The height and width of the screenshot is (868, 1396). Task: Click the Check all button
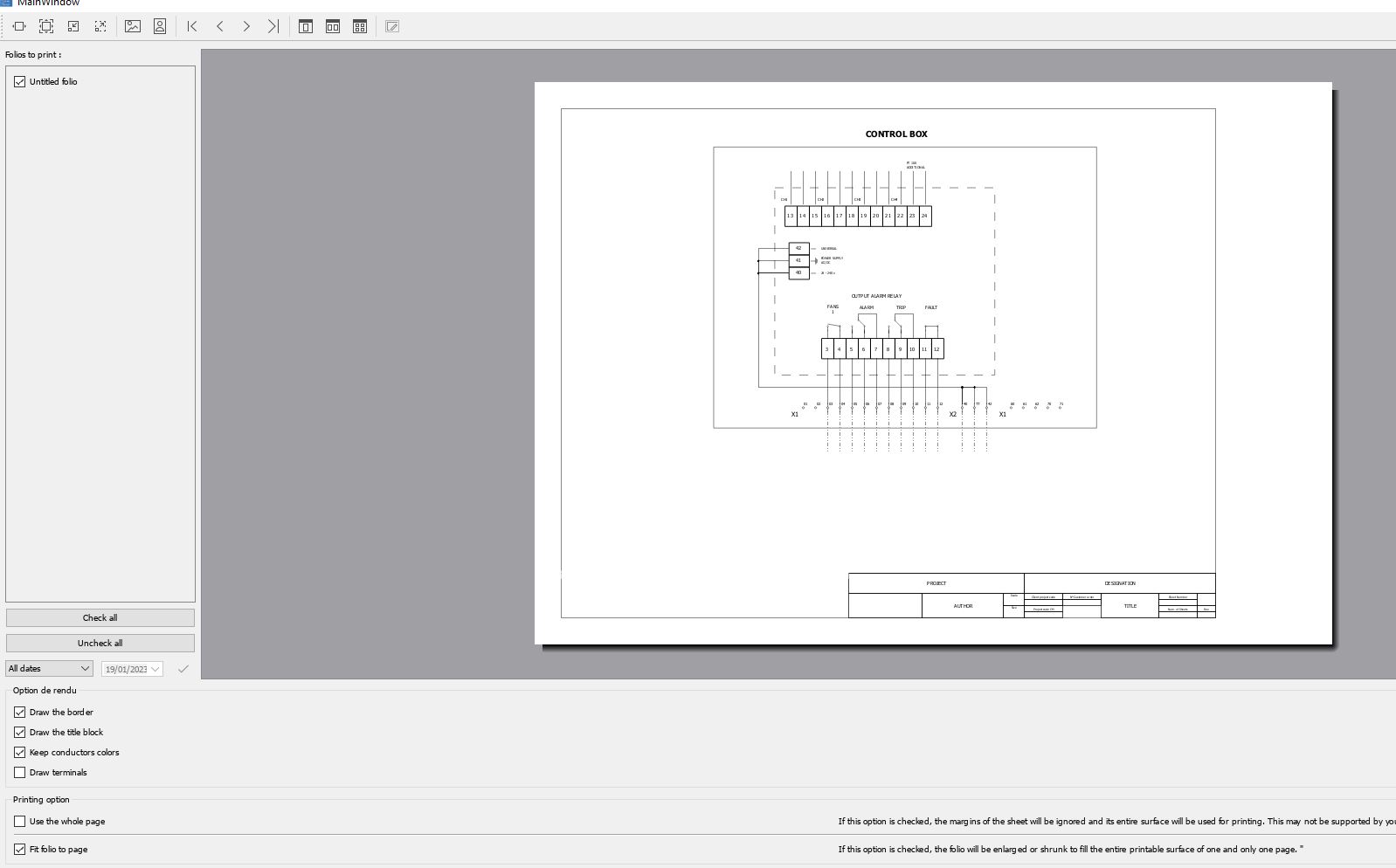click(100, 618)
